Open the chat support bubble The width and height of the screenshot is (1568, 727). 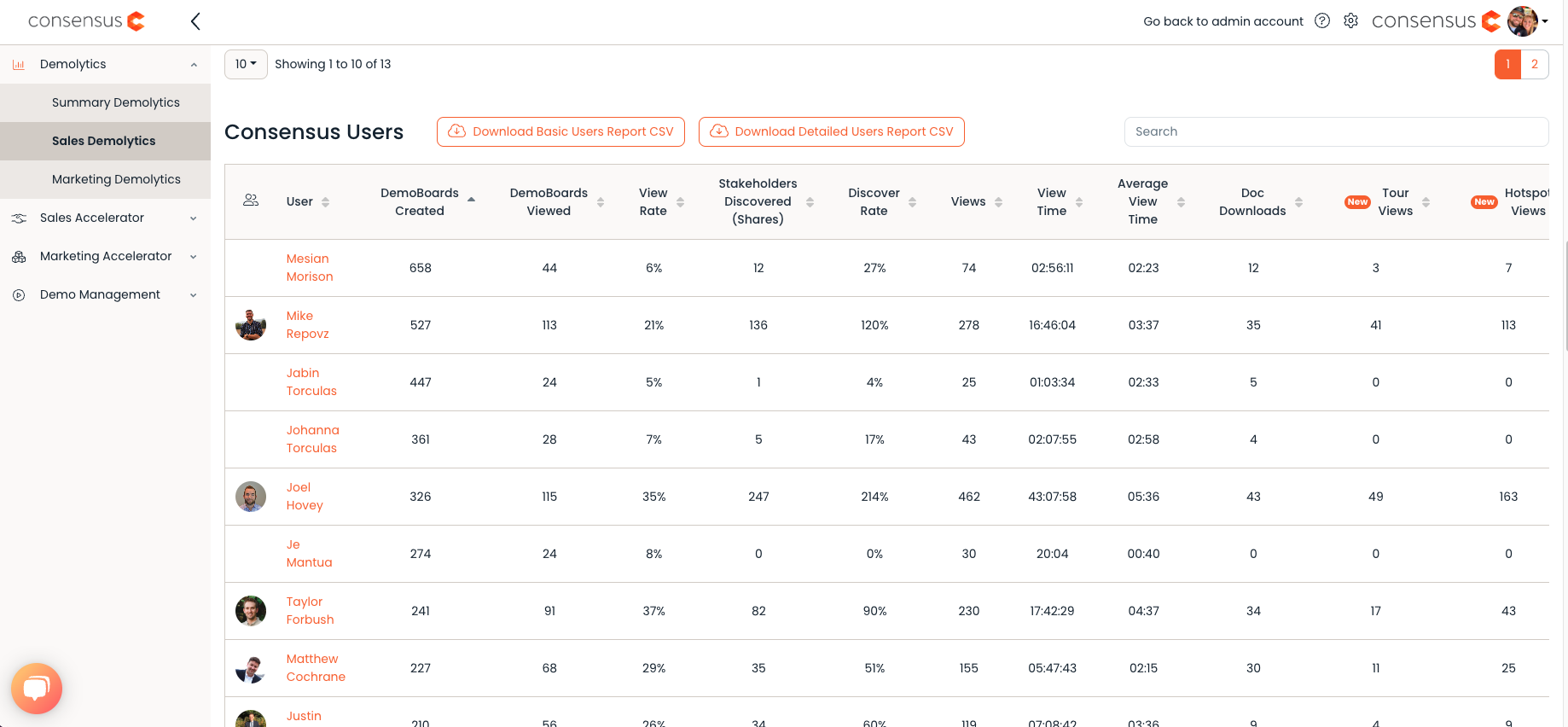click(x=37, y=689)
